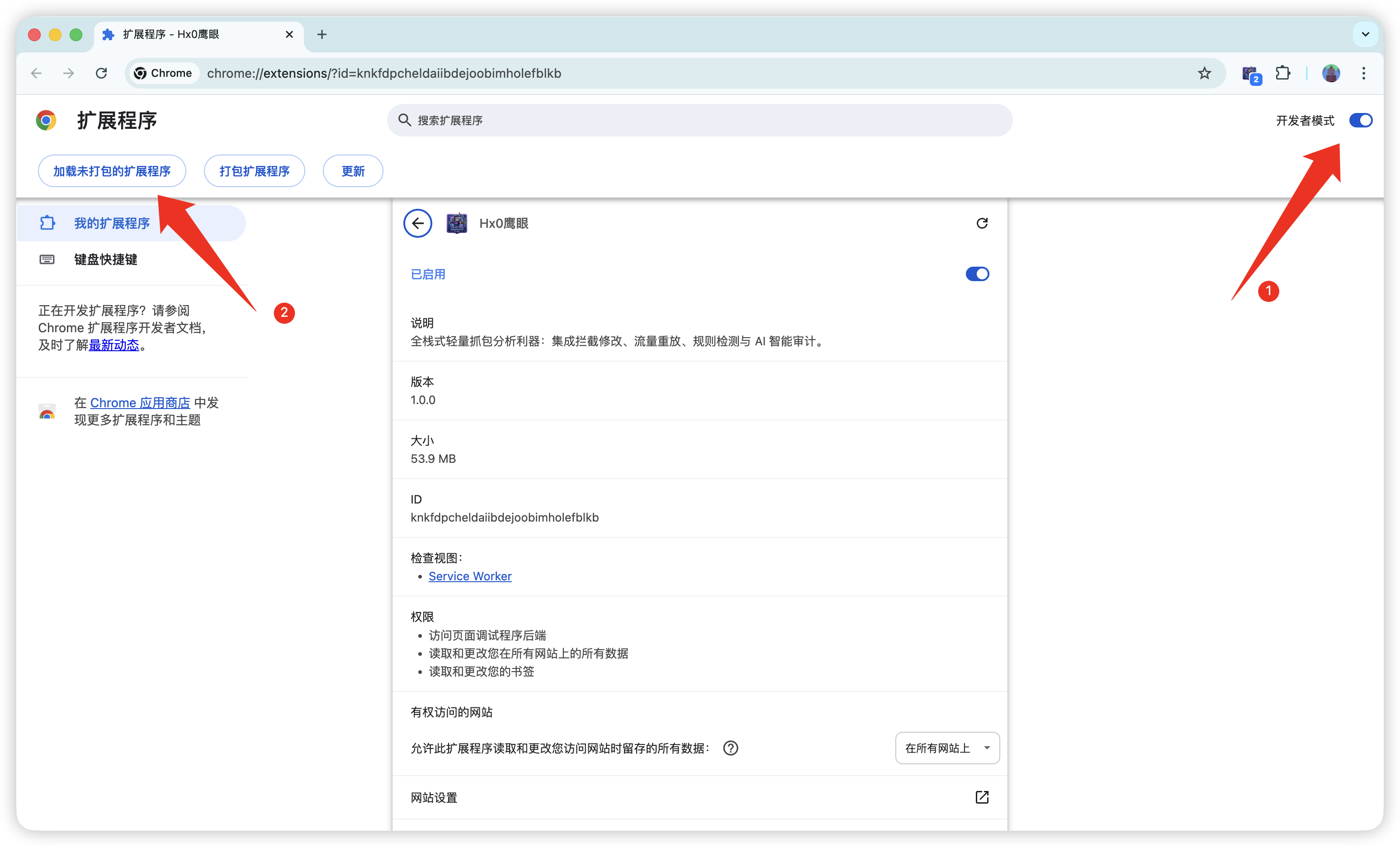Viewport: 1400px width, 847px height.
Task: Click the back arrow beside Hx0鹰眼
Action: (418, 223)
